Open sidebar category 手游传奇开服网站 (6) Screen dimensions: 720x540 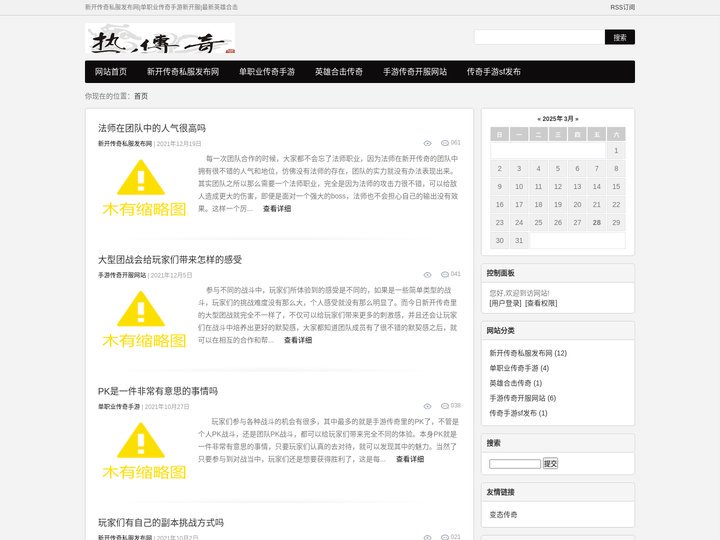(x=523, y=398)
